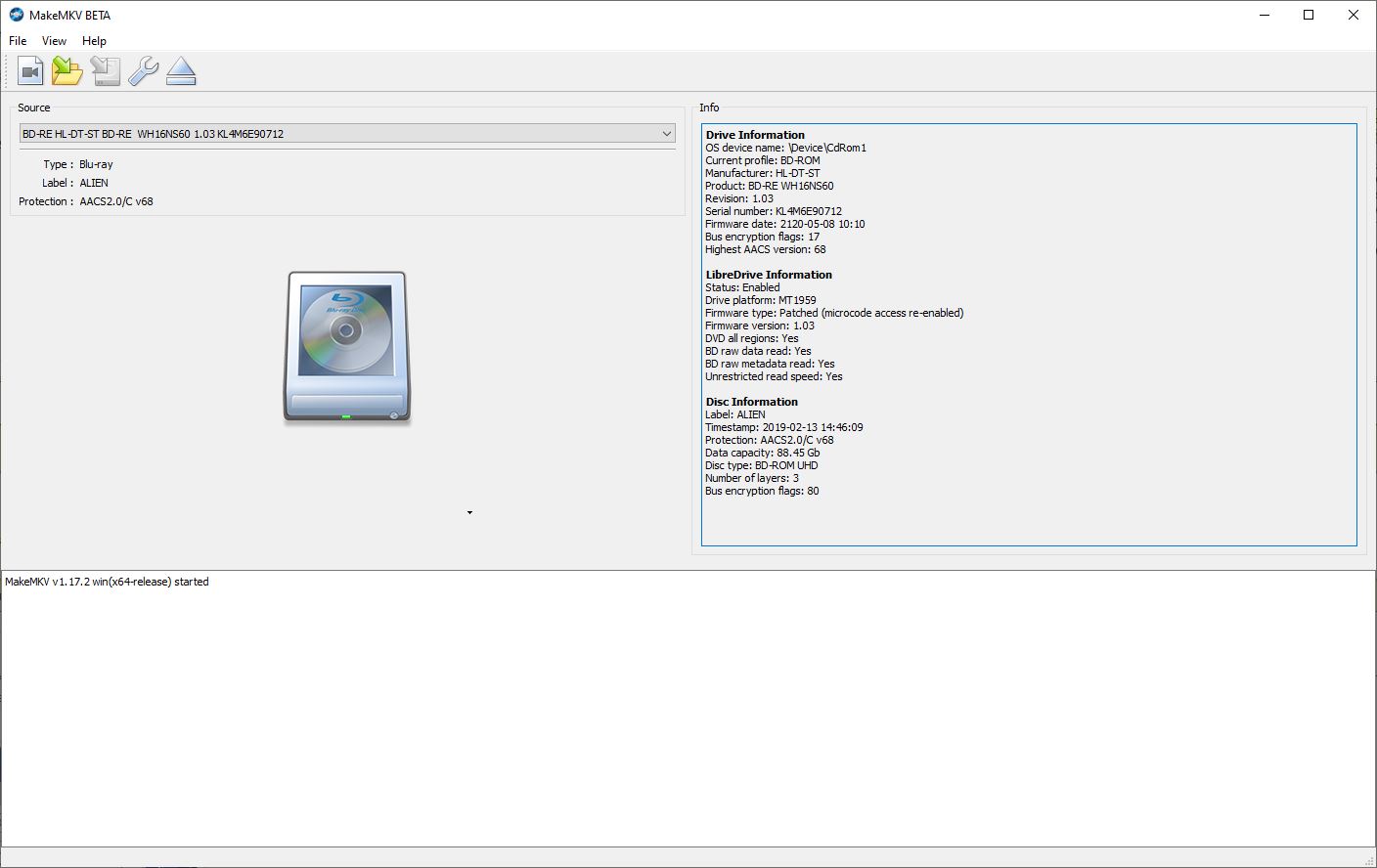
Task: Click 'Product: BD-RE WH16NS60' line
Action: click(770, 186)
